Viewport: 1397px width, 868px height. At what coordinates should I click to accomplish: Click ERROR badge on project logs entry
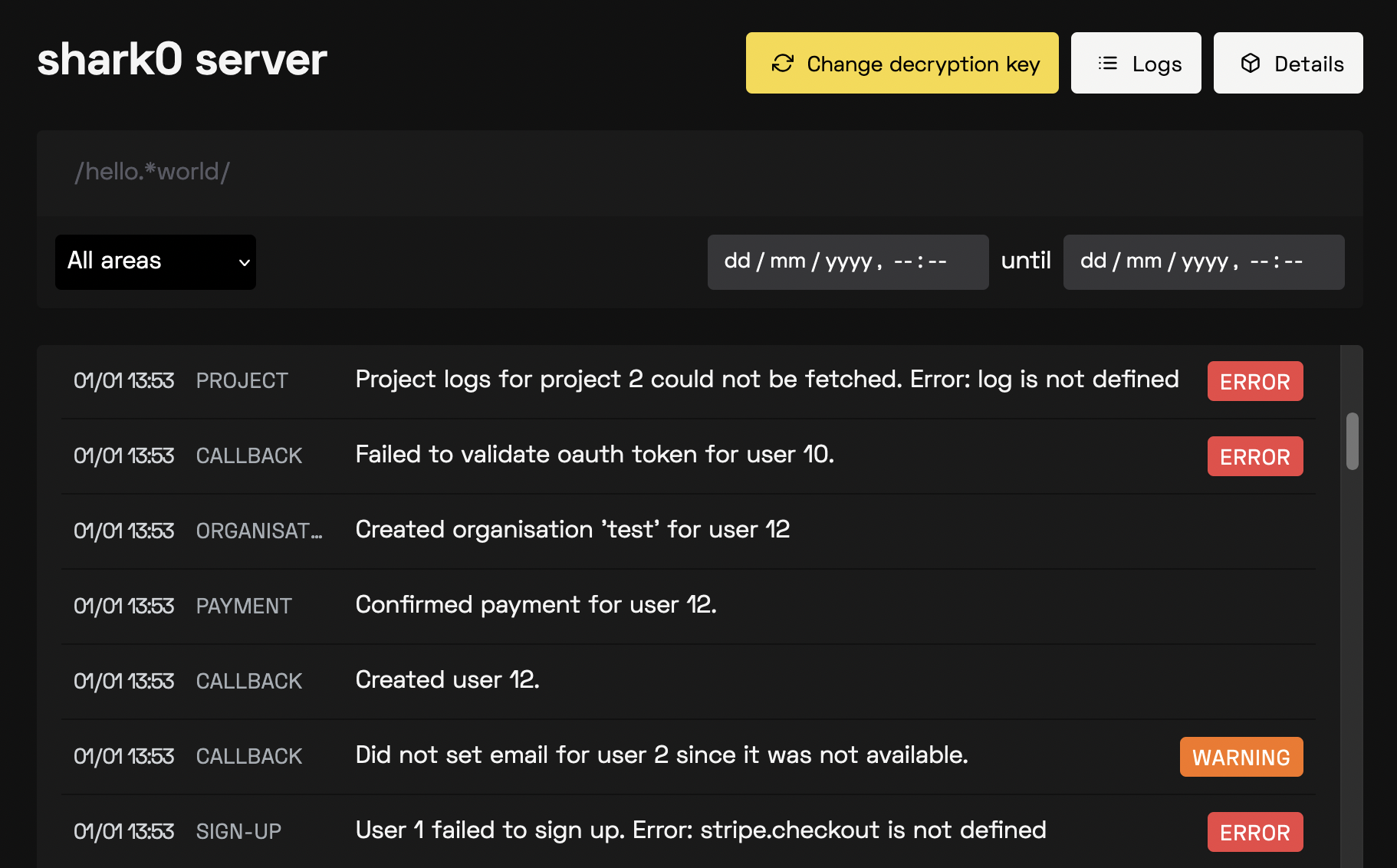(1254, 381)
